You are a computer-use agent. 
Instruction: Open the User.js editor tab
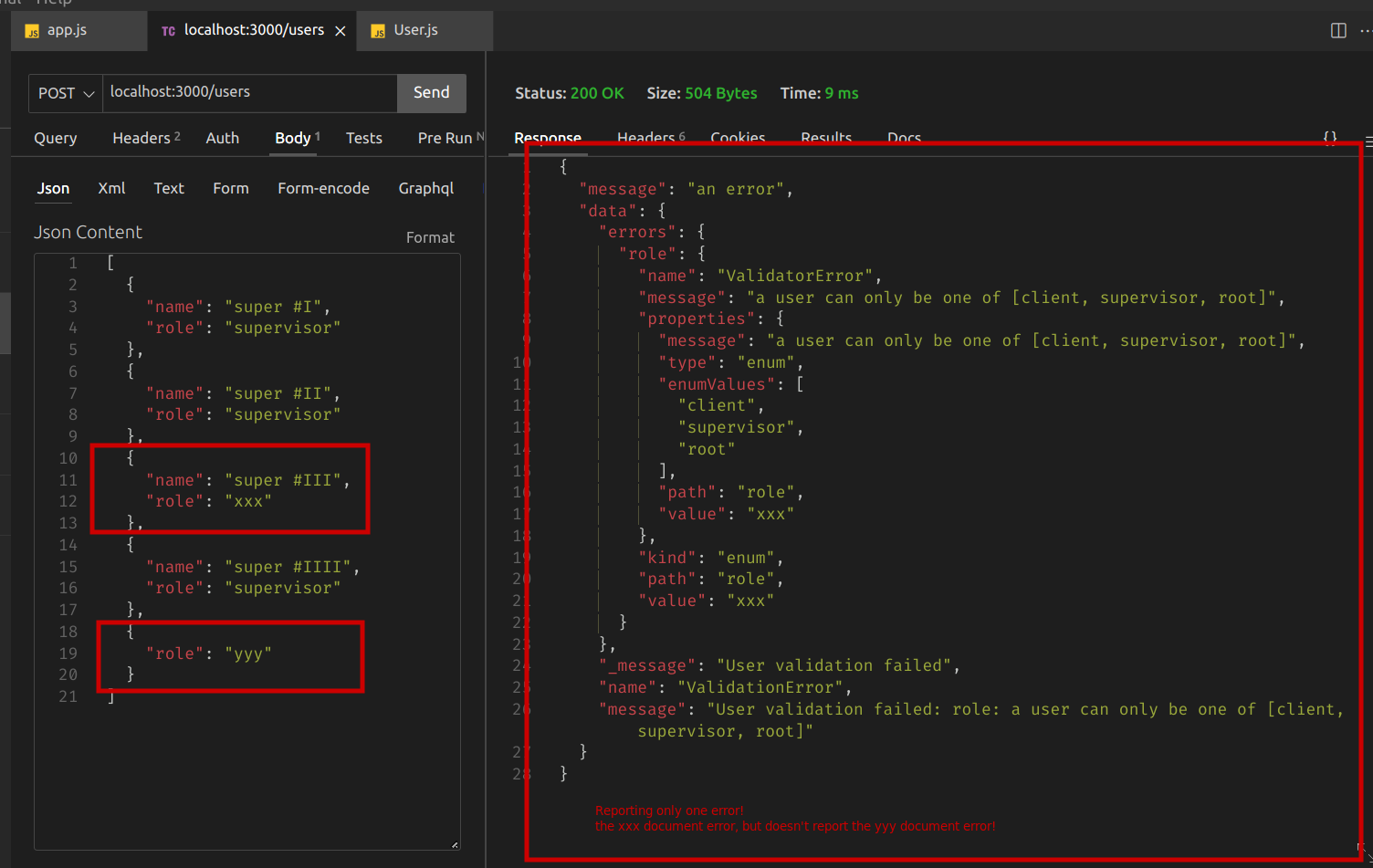(x=425, y=30)
